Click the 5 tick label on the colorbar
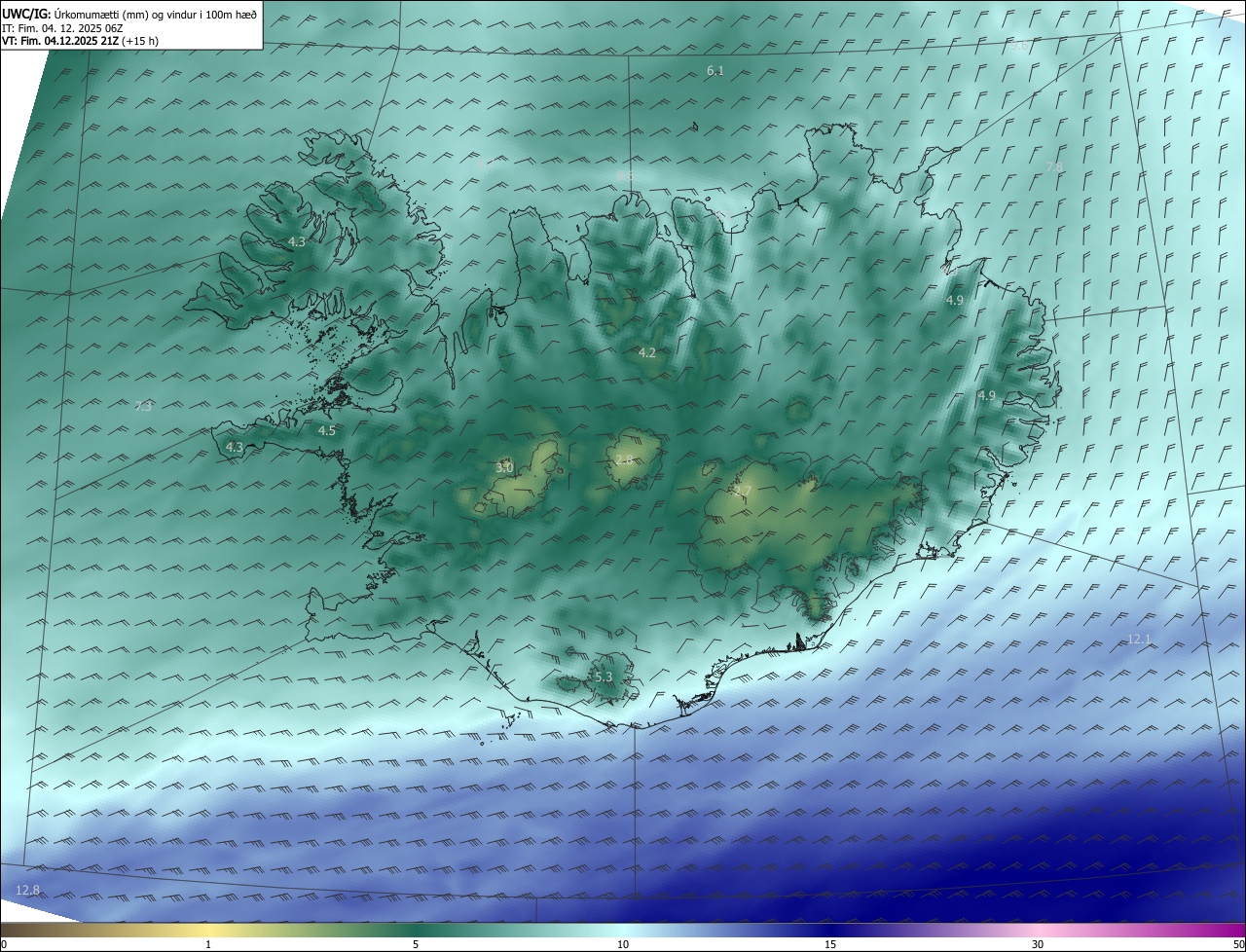The width and height of the screenshot is (1246, 952). (416, 944)
